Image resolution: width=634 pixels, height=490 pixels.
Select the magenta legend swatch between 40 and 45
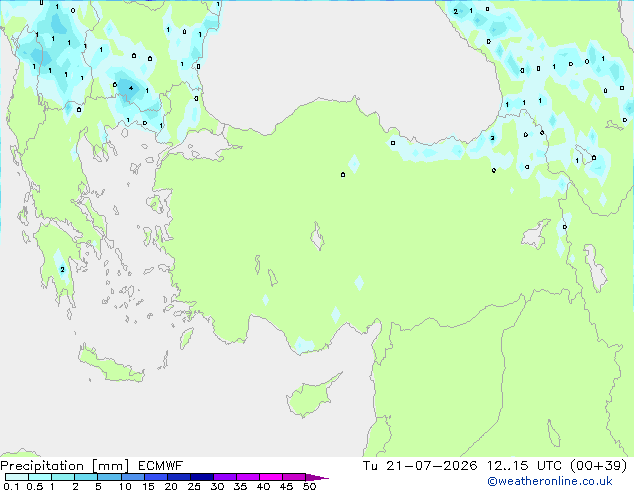(271, 477)
